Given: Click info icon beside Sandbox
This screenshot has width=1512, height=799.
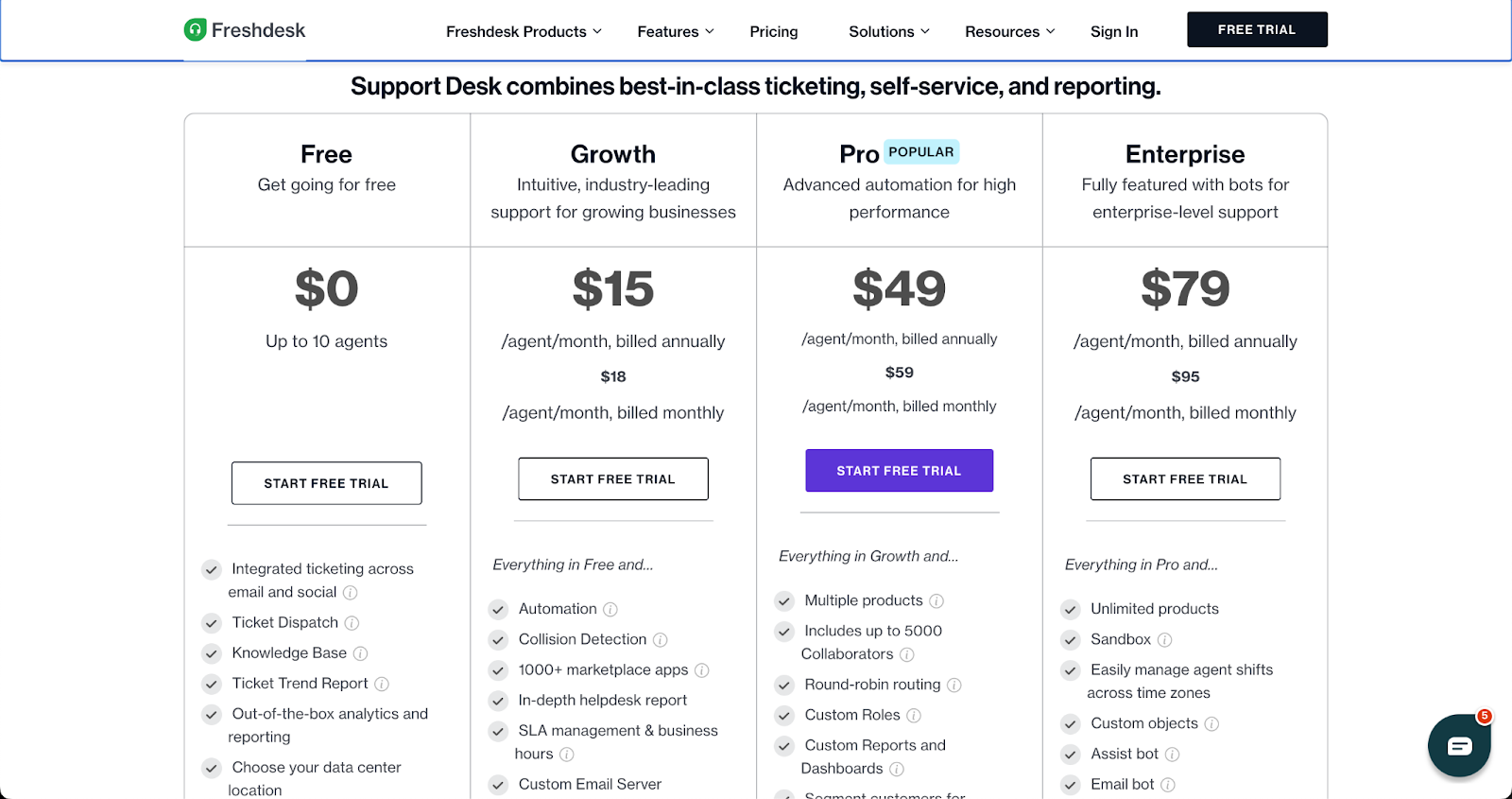Looking at the screenshot, I should (x=1165, y=640).
